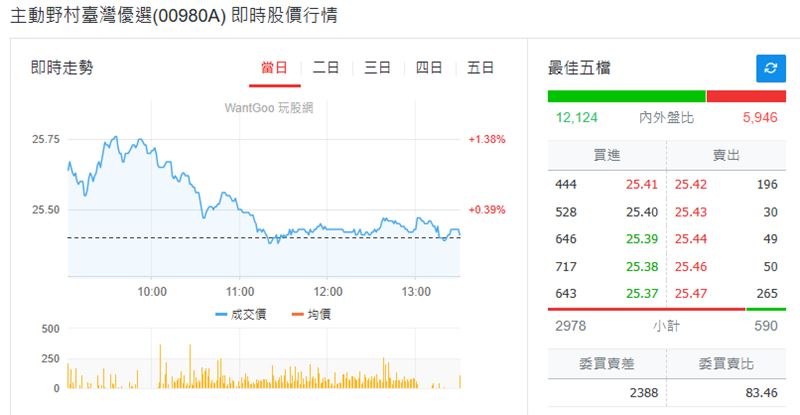Click the tallest volume bar near 10:00
The width and height of the screenshot is (800, 415).
pos(160,366)
